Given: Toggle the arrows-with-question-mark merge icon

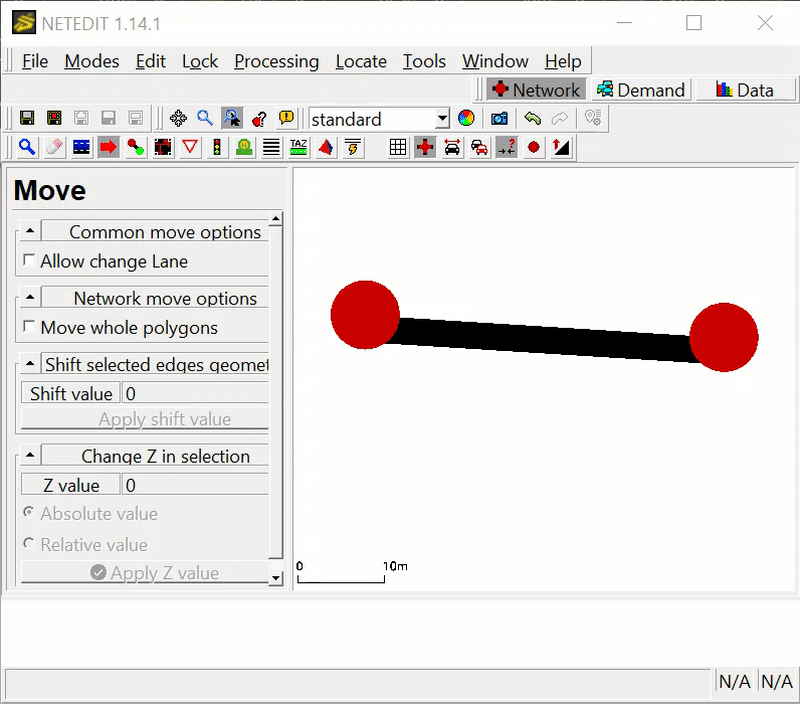Looking at the screenshot, I should coord(507,147).
